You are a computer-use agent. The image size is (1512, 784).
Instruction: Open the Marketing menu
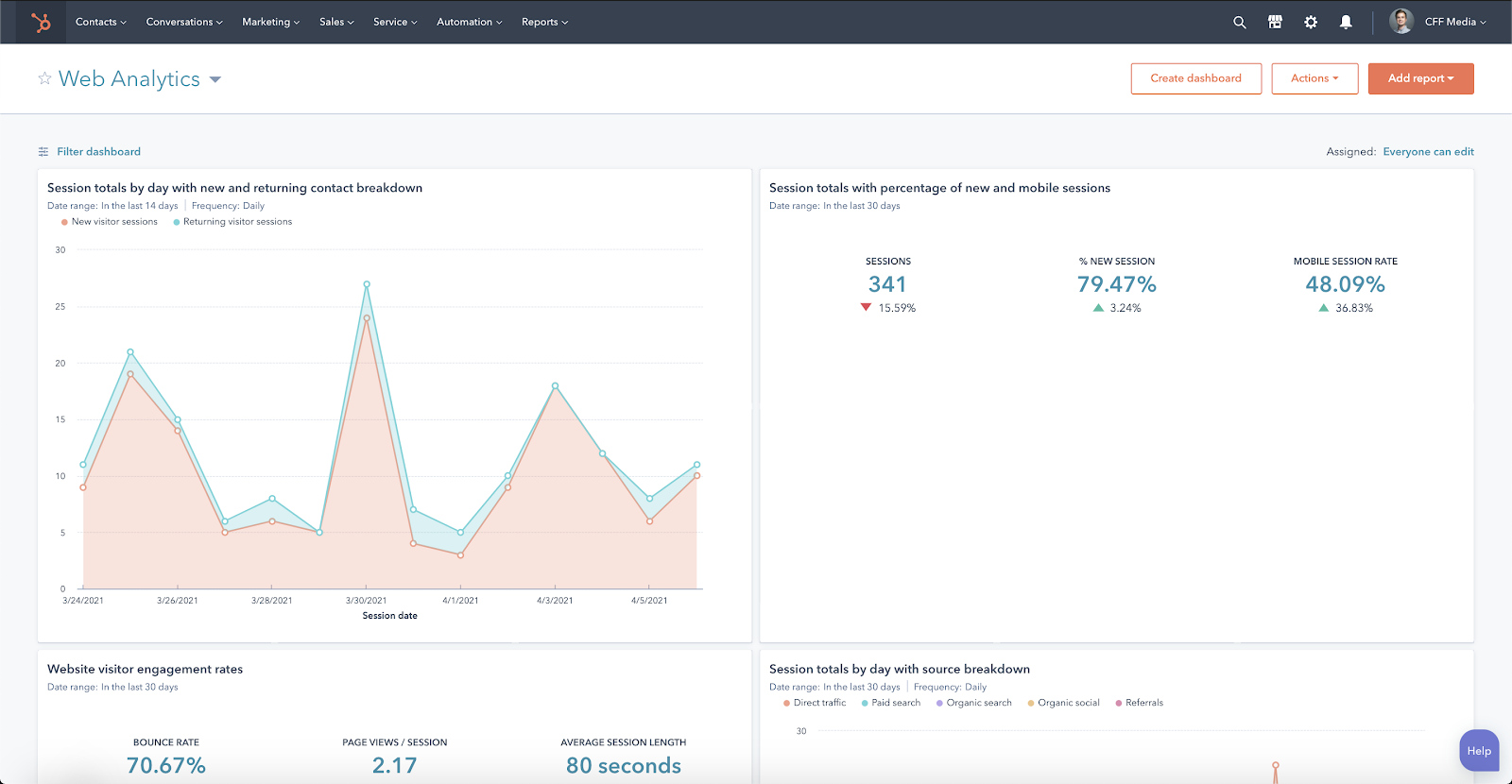pyautogui.click(x=270, y=22)
